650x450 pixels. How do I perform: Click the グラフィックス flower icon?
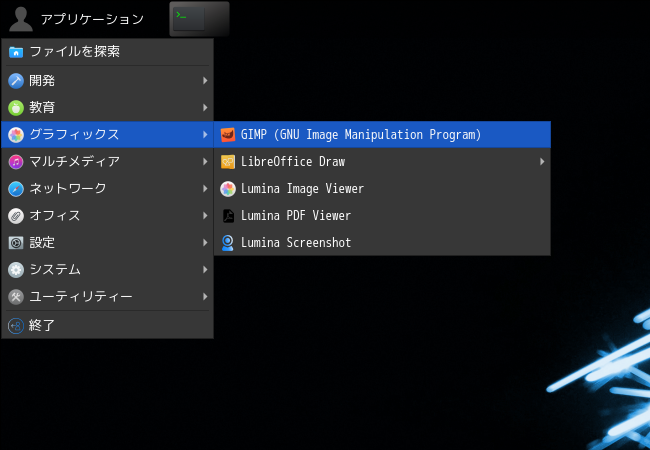pyautogui.click(x=16, y=135)
